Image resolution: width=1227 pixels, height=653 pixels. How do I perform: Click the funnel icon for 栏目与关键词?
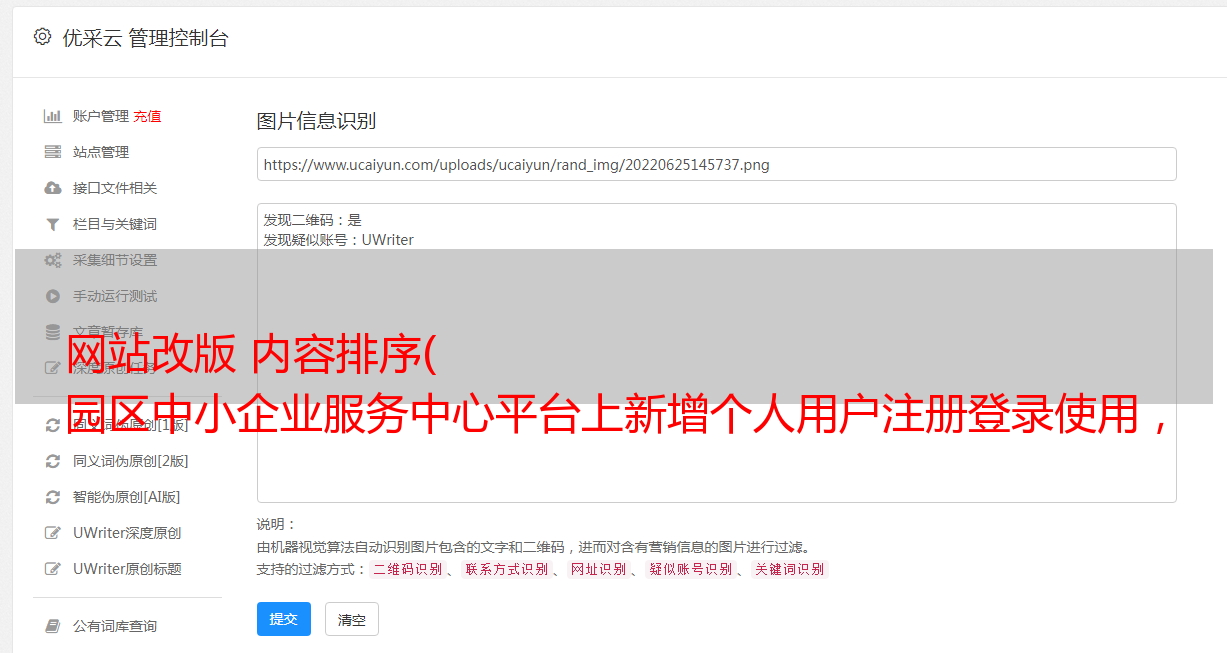[53, 224]
